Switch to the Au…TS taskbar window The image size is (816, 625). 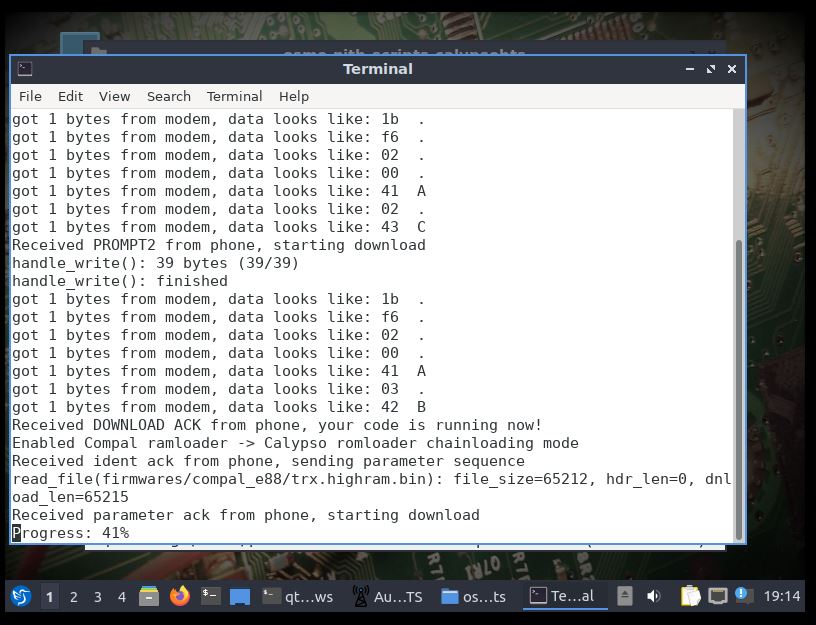pos(388,596)
